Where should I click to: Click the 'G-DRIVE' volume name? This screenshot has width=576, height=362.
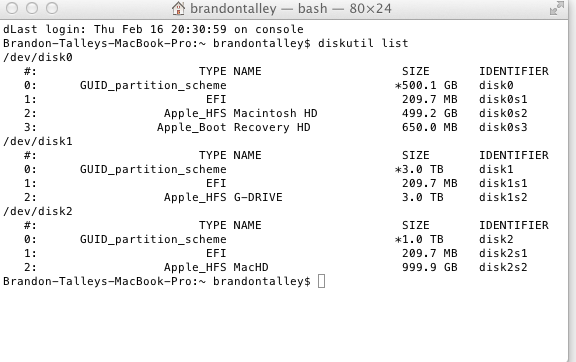pos(258,197)
